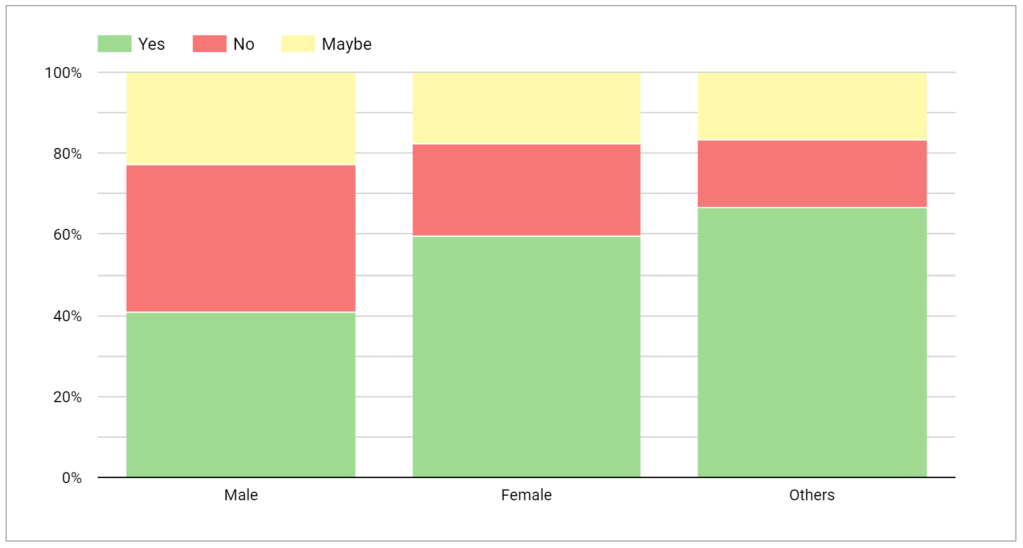
Task: Click the yellow Maybe legend swatch
Action: pyautogui.click(x=296, y=44)
